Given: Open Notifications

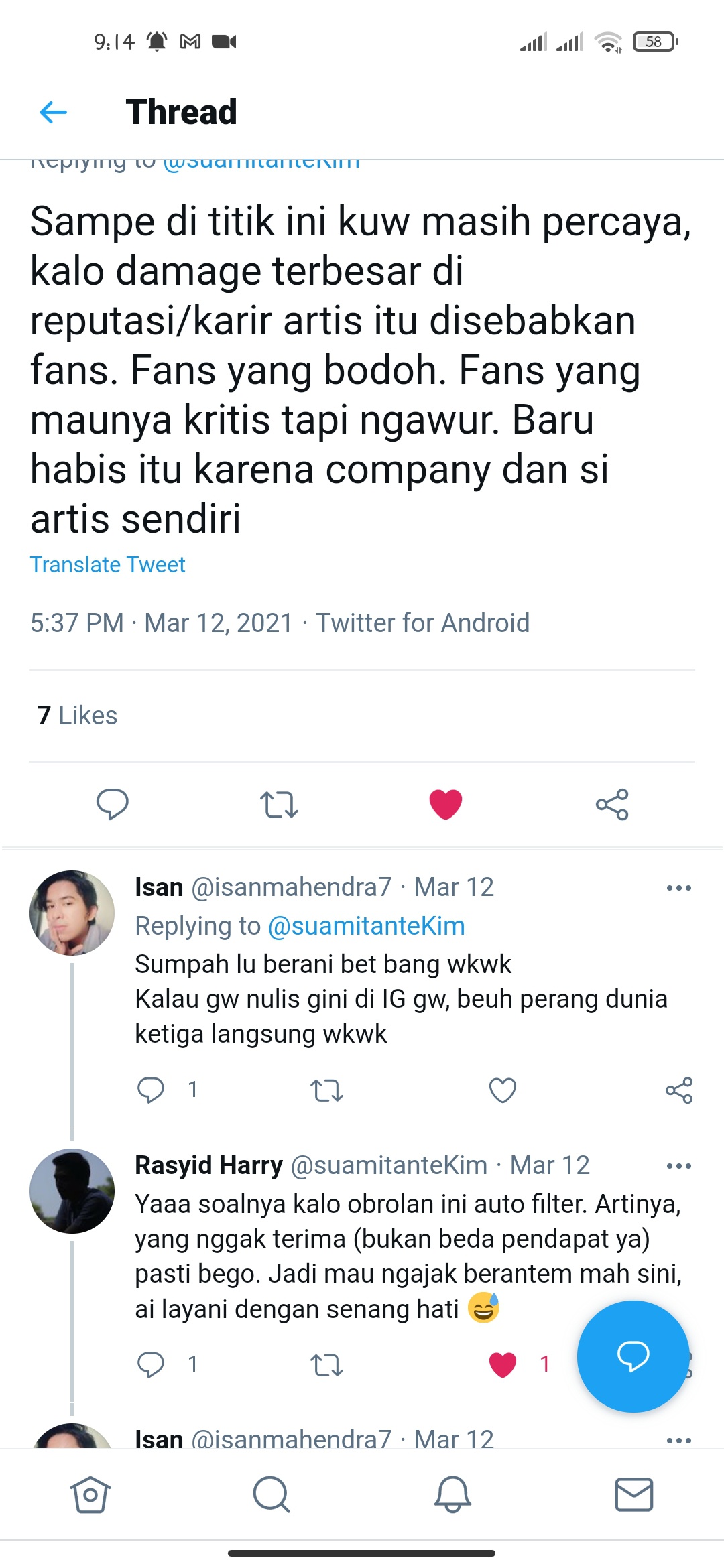Looking at the screenshot, I should pyautogui.click(x=452, y=1493).
